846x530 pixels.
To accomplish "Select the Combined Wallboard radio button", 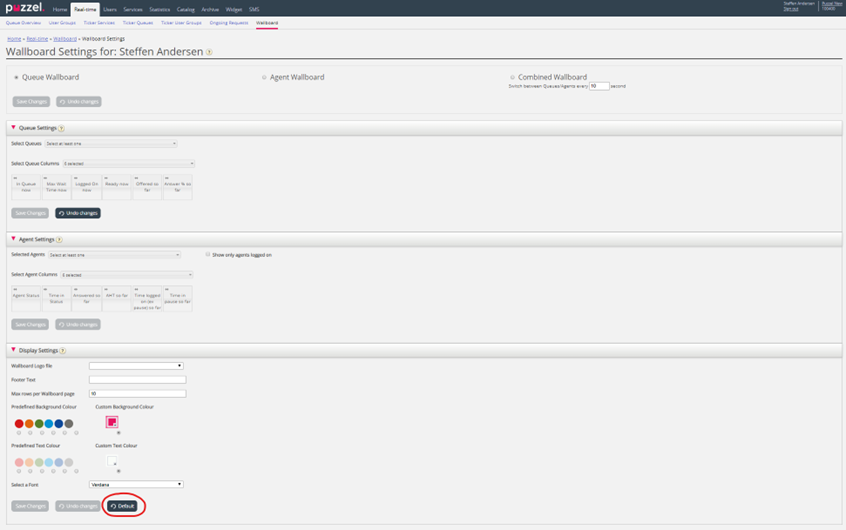I will (x=512, y=77).
